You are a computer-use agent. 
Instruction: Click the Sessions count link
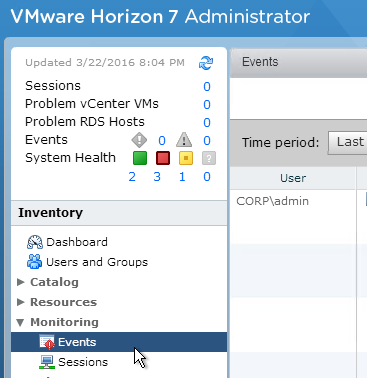207,86
